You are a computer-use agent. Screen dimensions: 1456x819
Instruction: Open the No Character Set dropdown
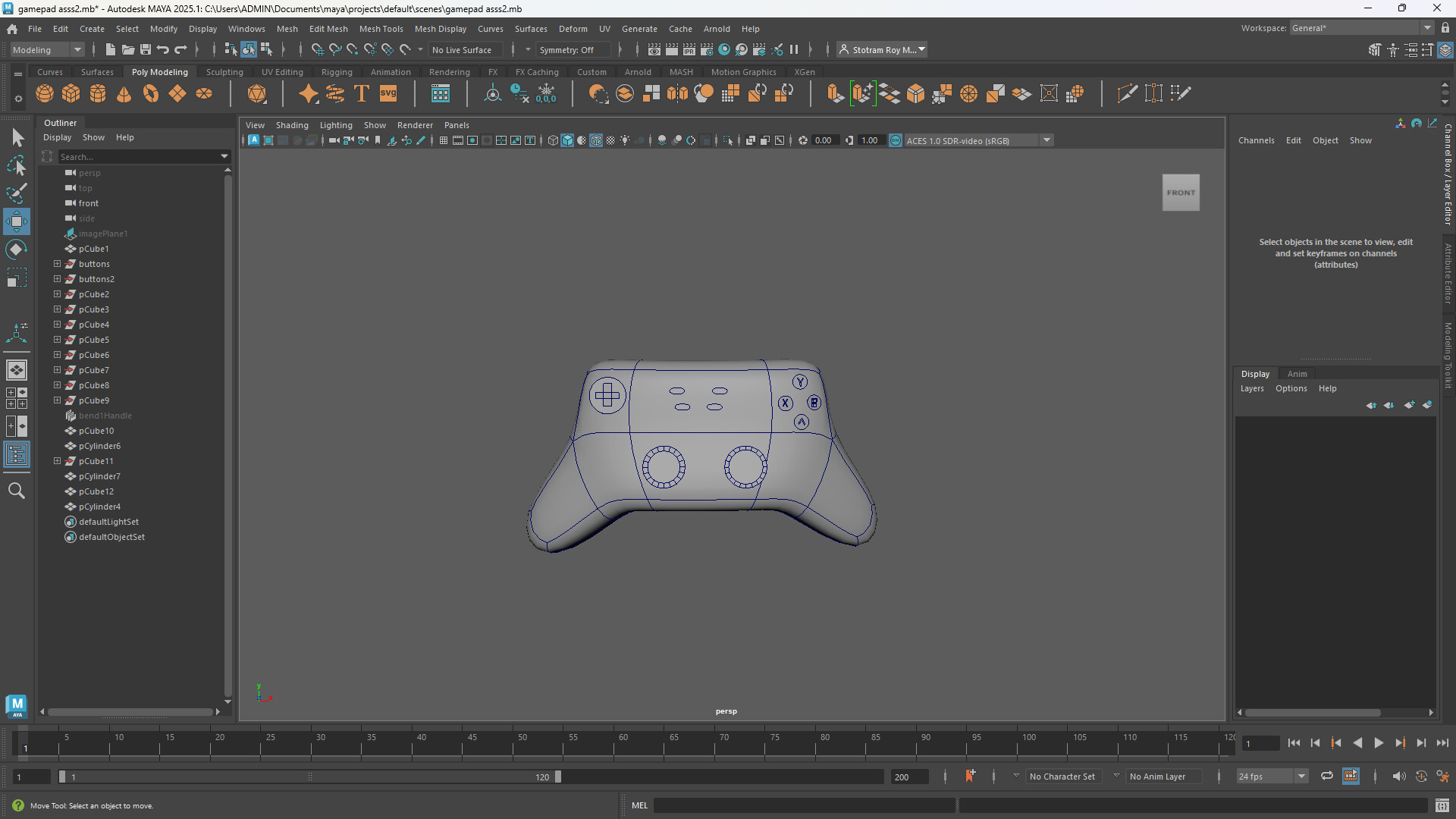[x=1063, y=777]
